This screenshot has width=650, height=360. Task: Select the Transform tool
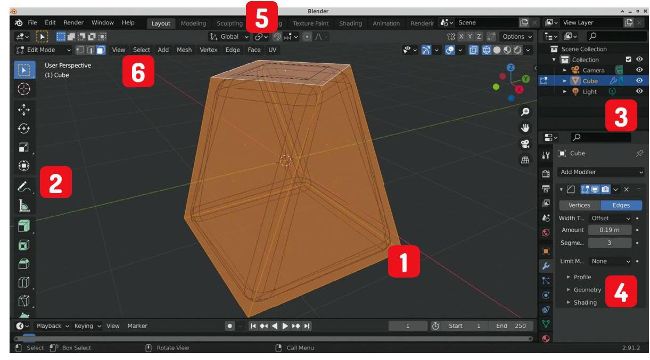(24, 165)
